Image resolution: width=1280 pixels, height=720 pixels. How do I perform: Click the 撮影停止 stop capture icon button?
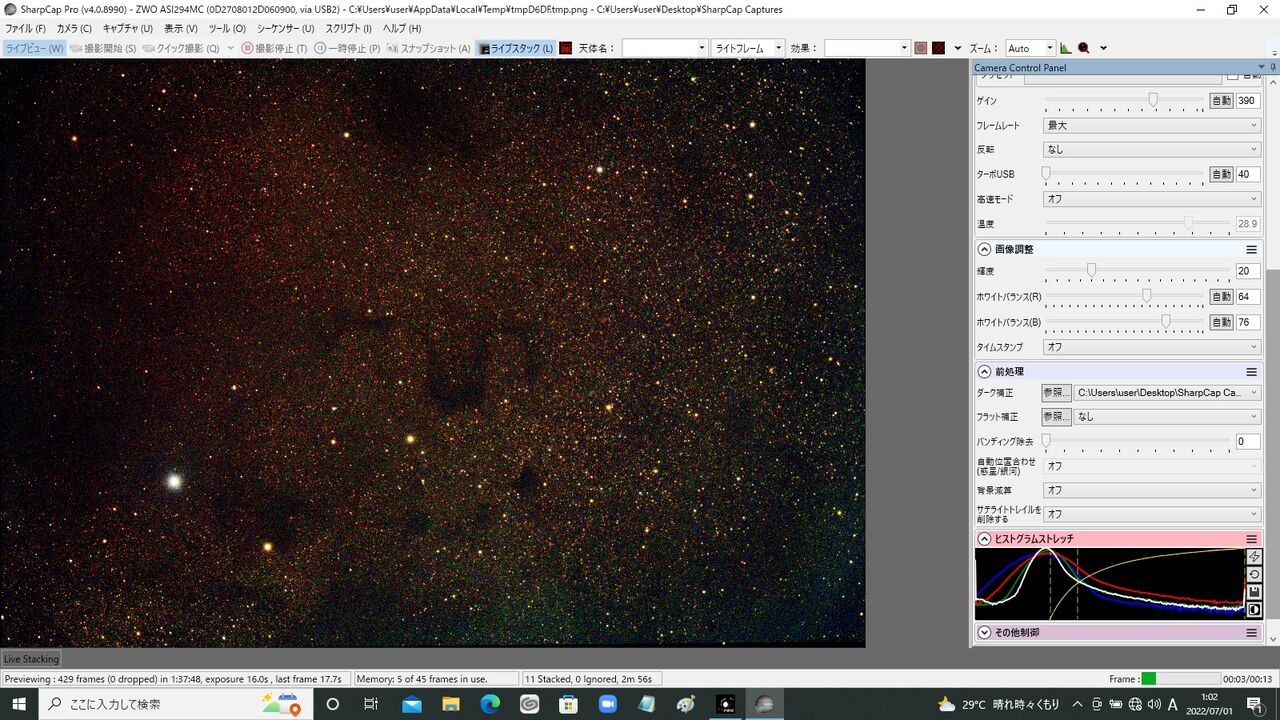tap(274, 48)
